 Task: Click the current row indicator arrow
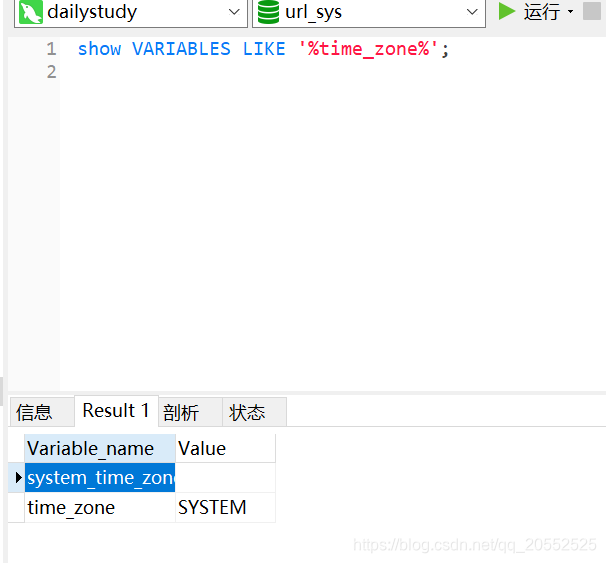coord(18,478)
